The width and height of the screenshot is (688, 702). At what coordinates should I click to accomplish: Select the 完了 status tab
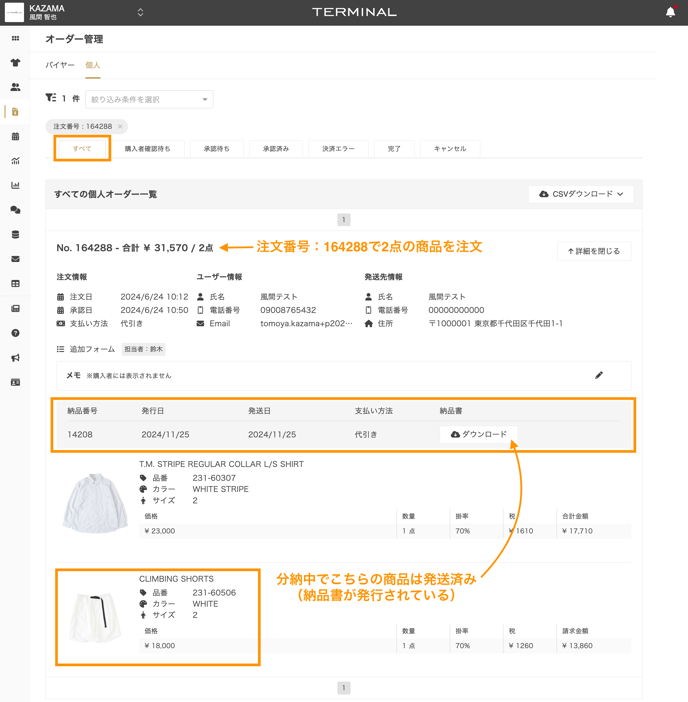[394, 149]
